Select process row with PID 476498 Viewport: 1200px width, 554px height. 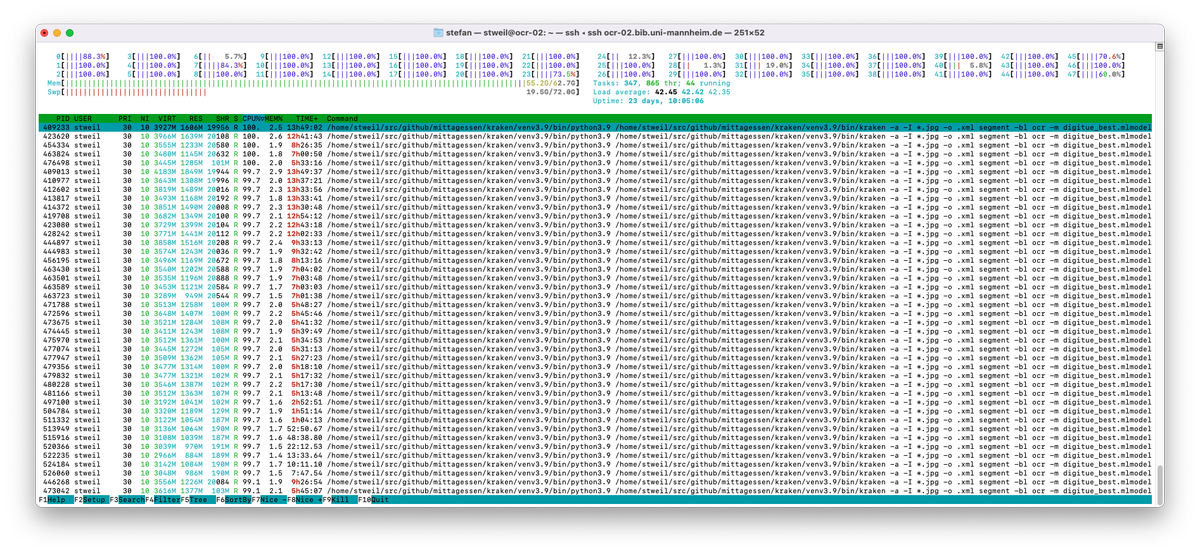click(594, 164)
